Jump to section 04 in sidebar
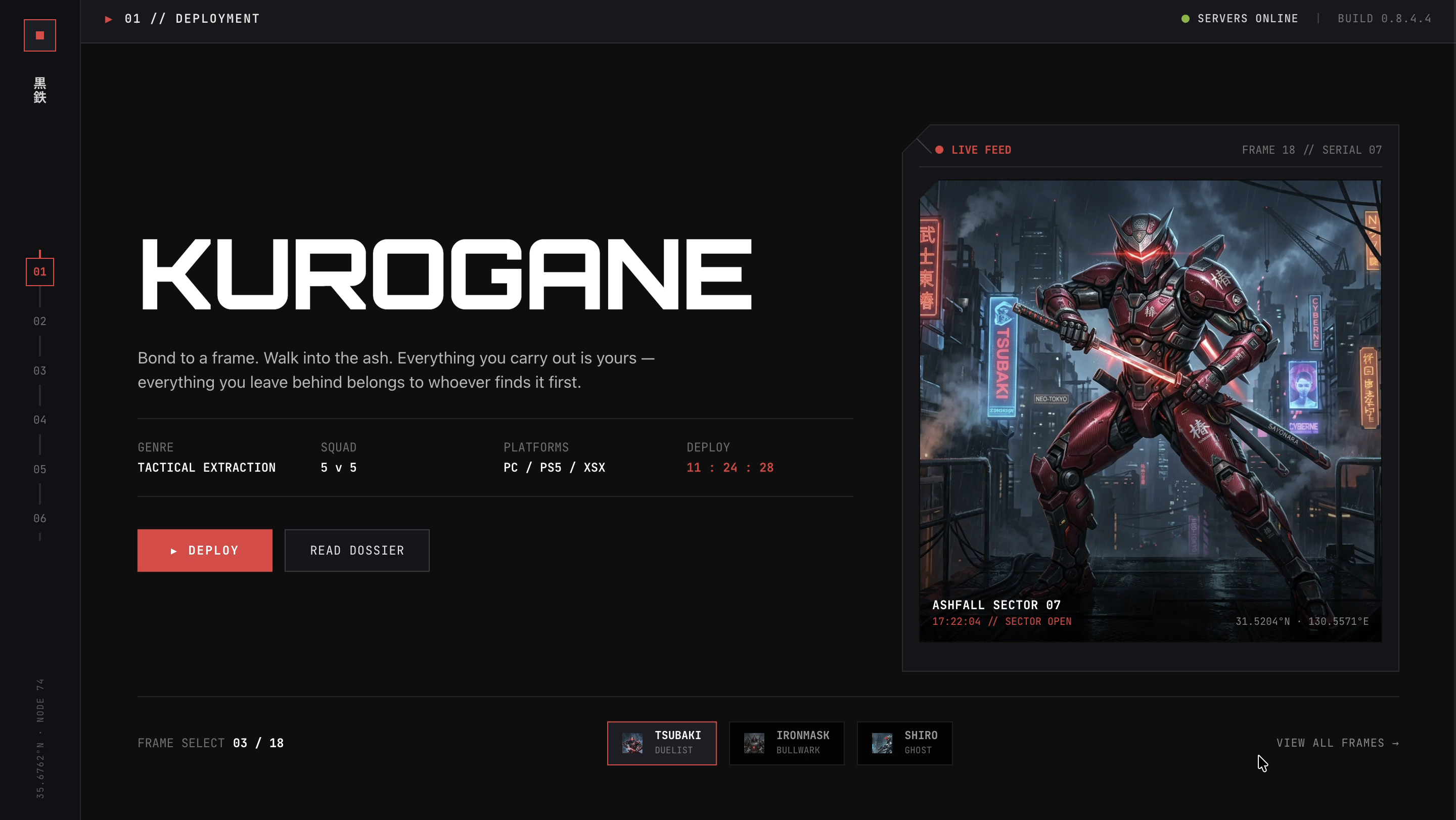Viewport: 1456px width, 820px height. click(x=39, y=420)
